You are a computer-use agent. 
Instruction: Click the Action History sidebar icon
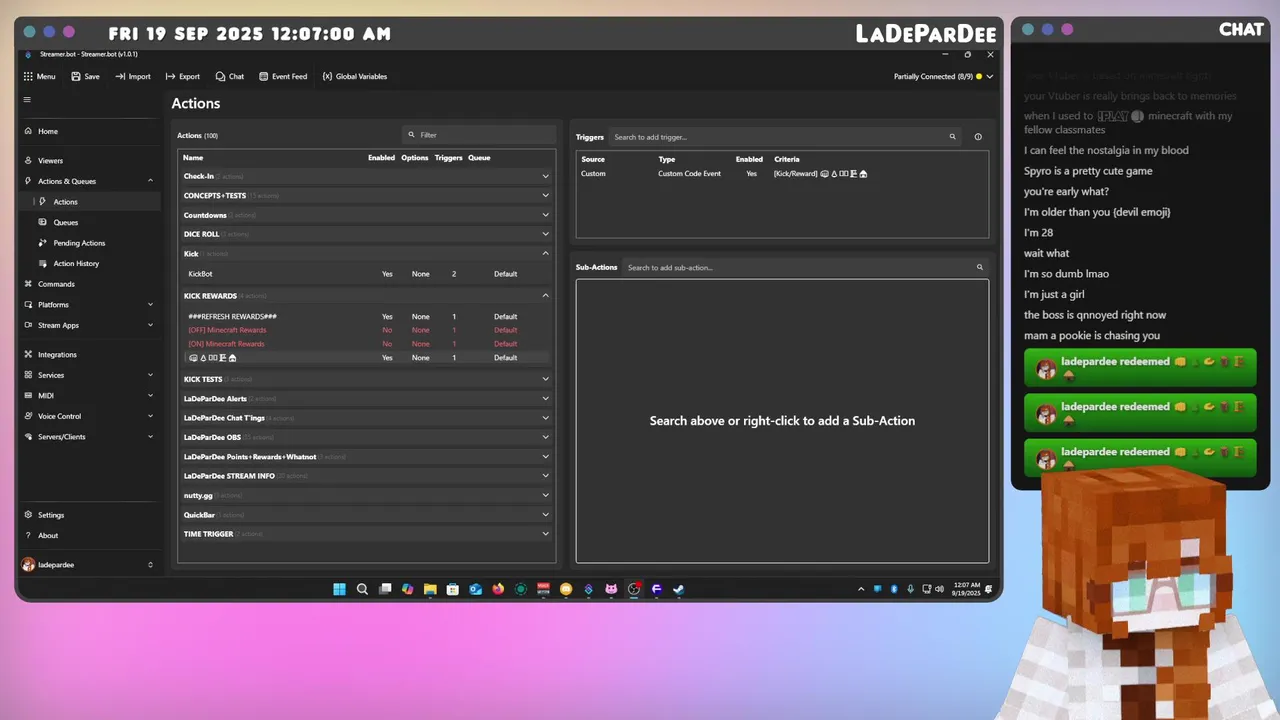[43, 263]
